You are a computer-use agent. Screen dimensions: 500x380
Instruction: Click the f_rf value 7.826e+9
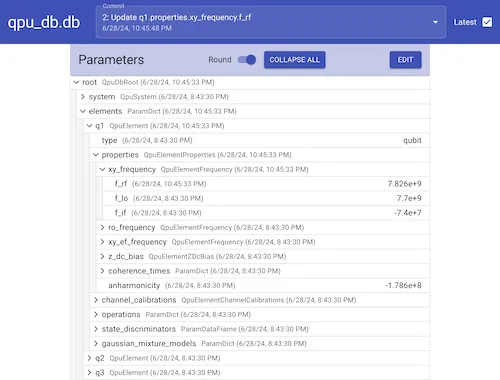tap(404, 184)
